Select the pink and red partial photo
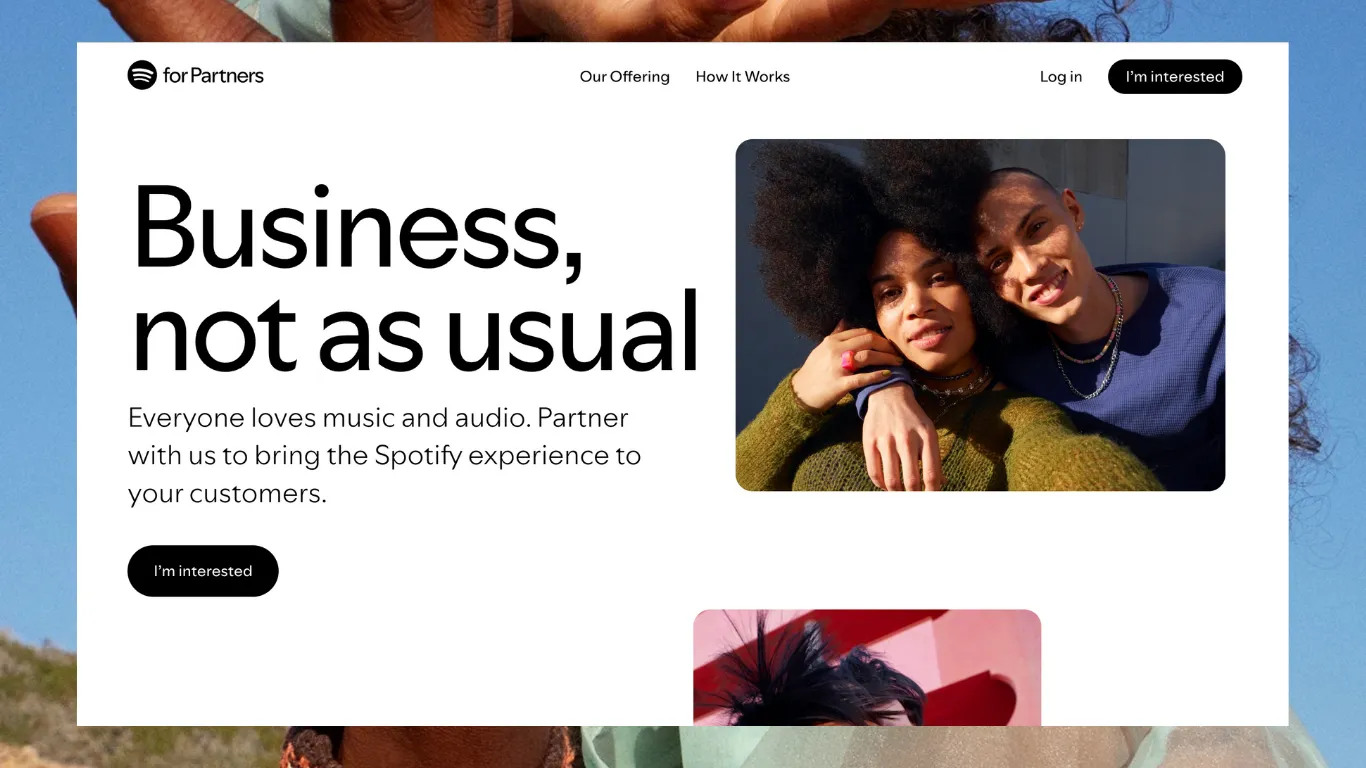This screenshot has width=1366, height=768. [867, 668]
